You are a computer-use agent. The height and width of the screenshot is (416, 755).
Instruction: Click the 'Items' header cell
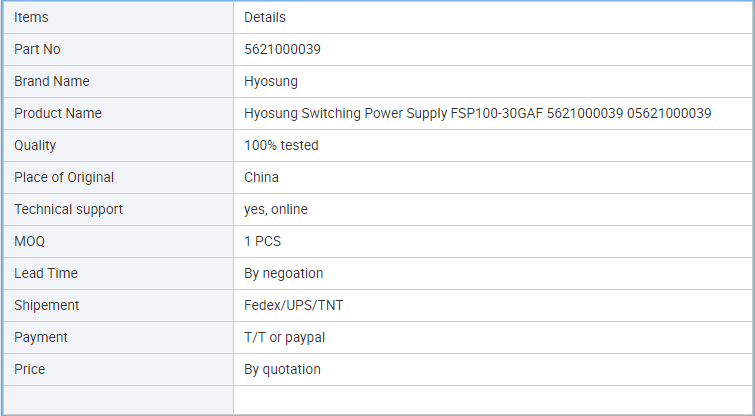pyautogui.click(x=31, y=17)
